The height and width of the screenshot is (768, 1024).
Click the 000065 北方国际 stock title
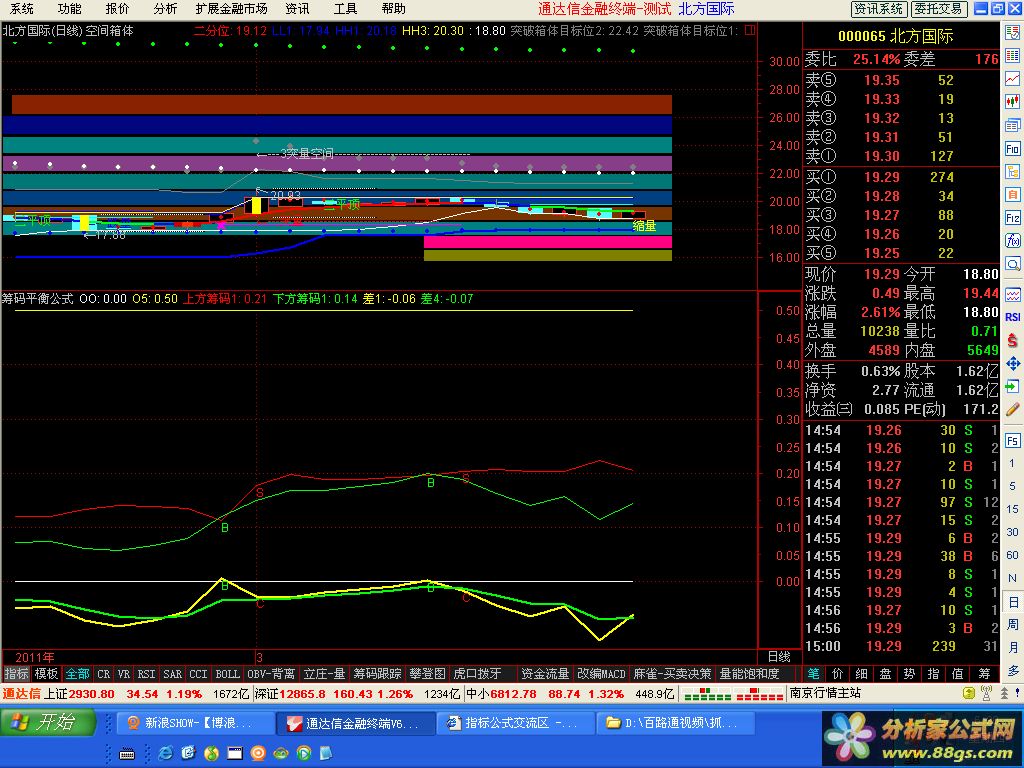[895, 36]
